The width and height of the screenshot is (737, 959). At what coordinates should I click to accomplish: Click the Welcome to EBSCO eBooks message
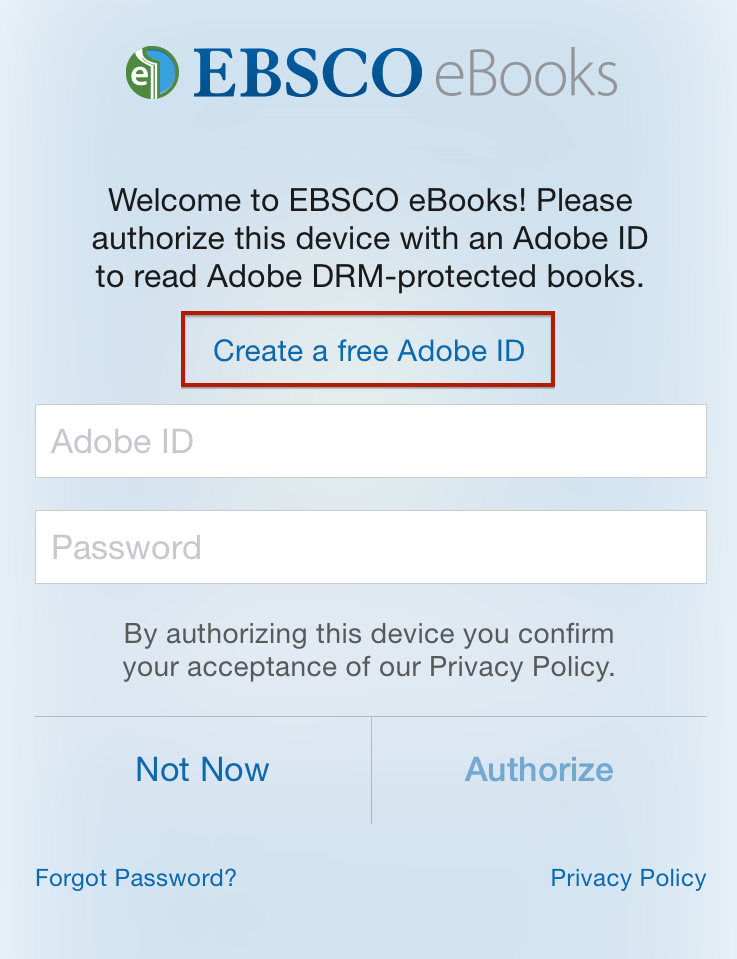click(369, 238)
